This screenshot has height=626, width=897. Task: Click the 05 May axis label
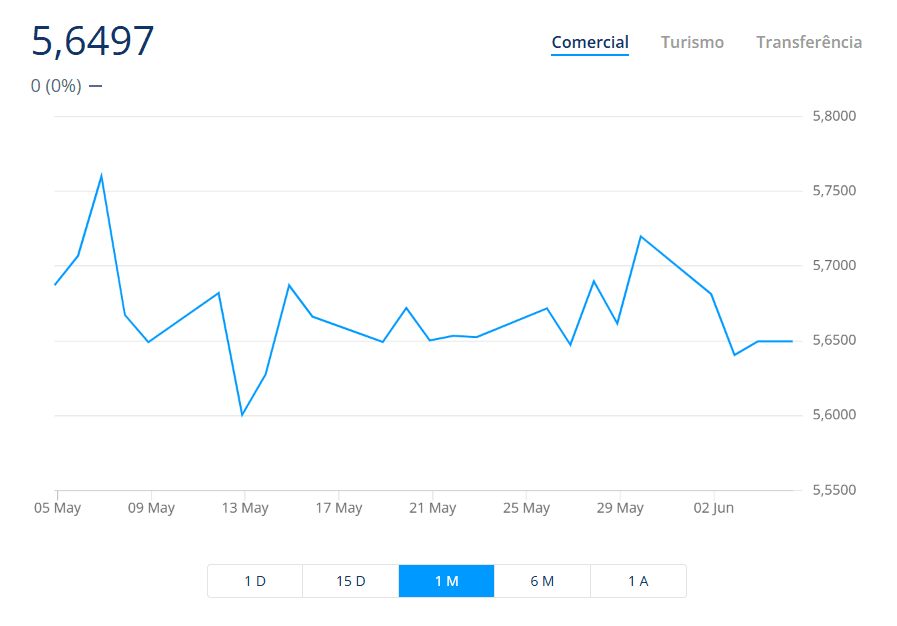pos(57,508)
